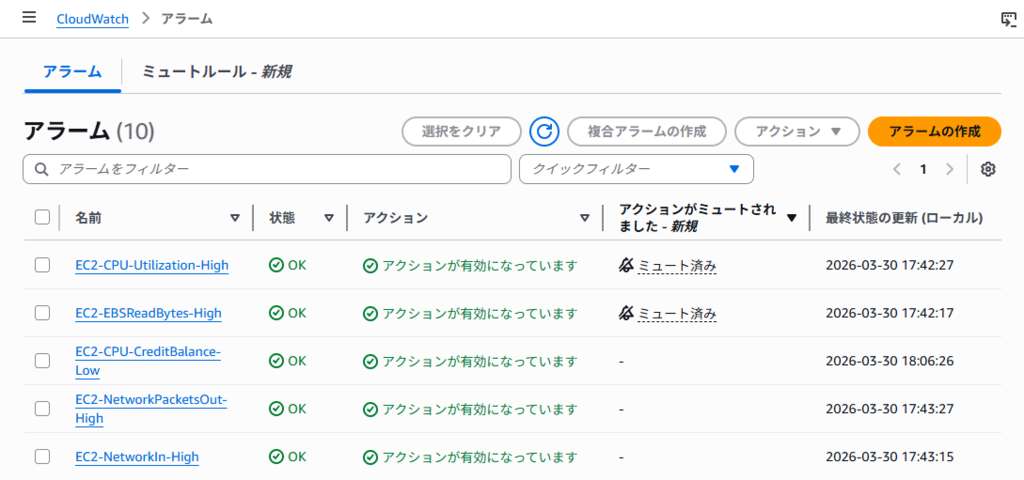Click timestamp 2026-03-30 18:06:26

[x=890, y=360]
